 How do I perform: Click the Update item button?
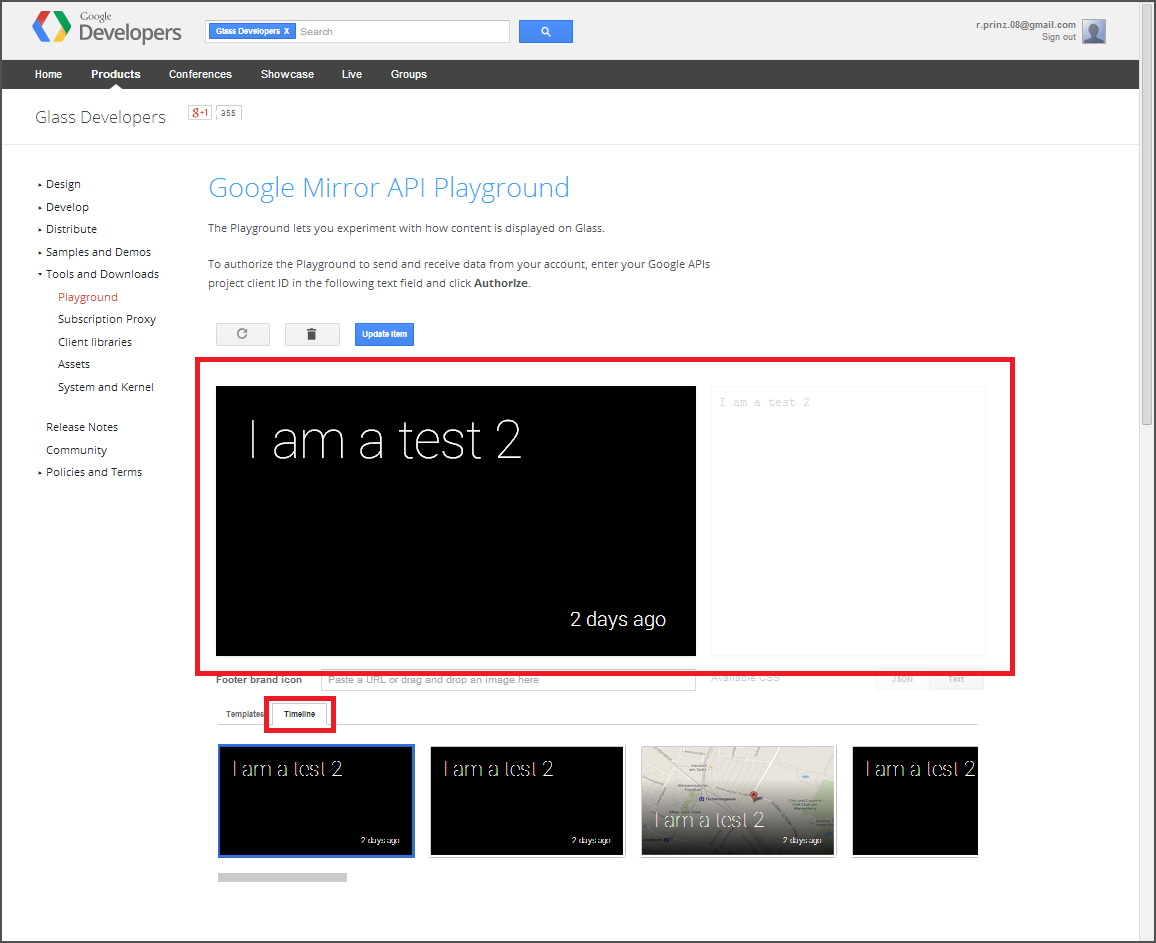click(384, 334)
